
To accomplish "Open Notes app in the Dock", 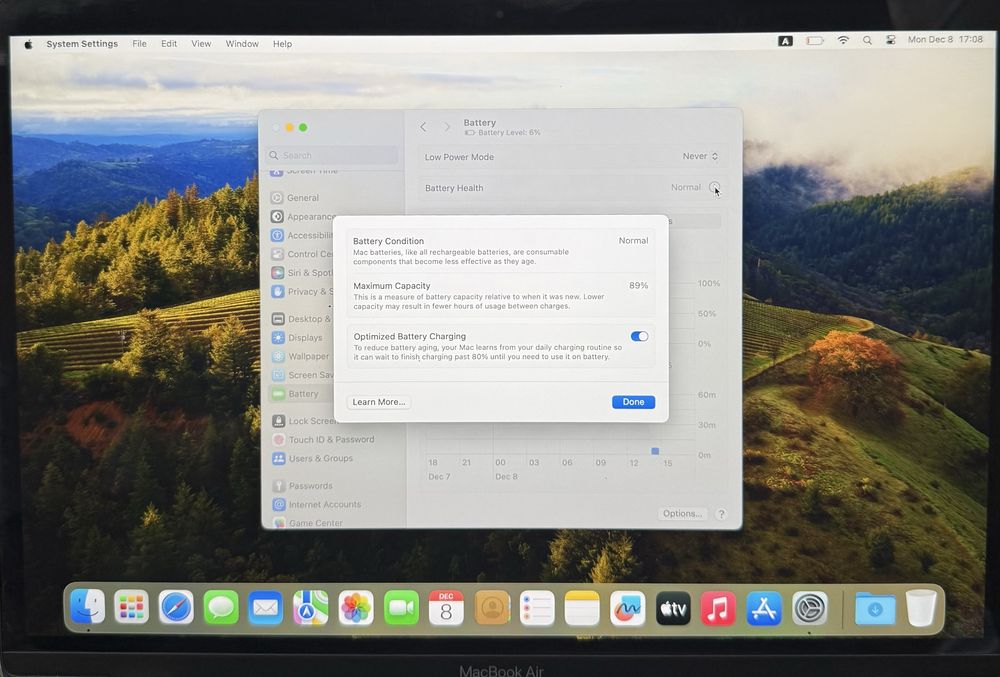I will 582,608.
